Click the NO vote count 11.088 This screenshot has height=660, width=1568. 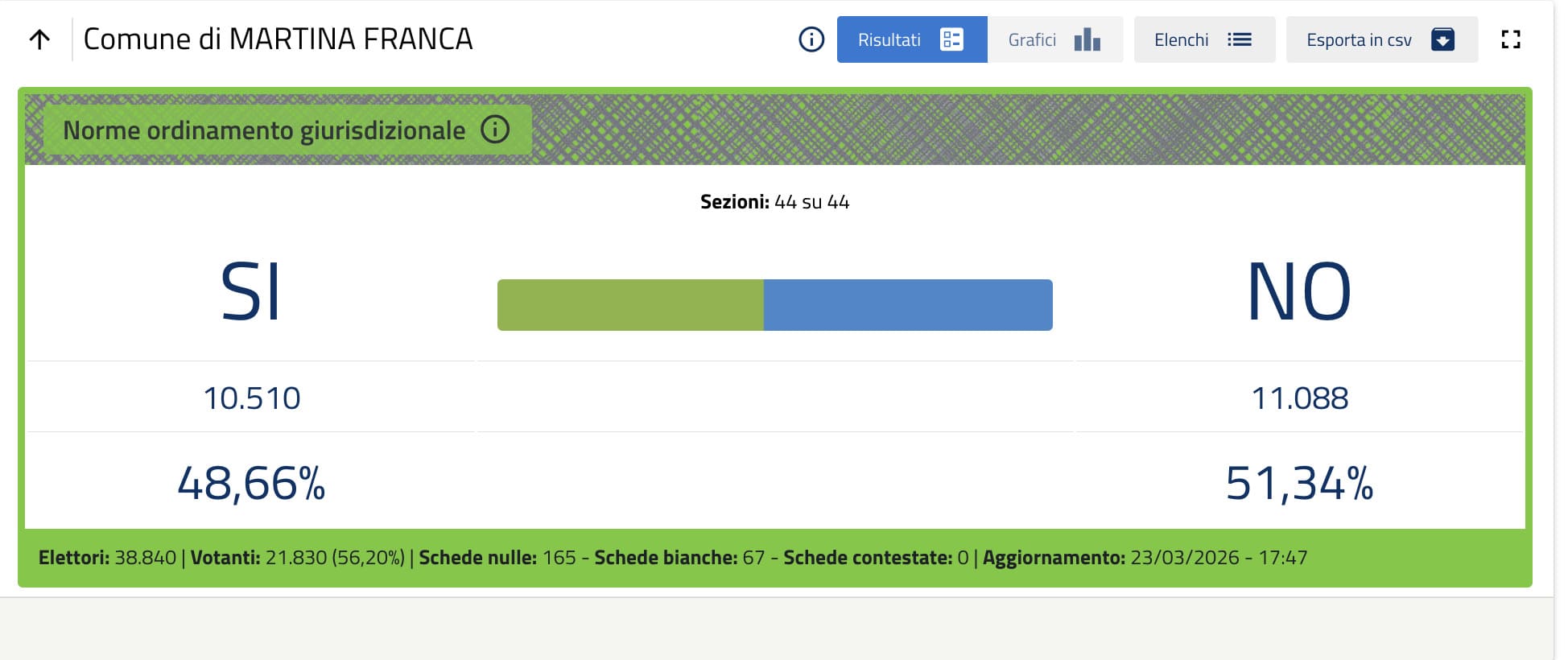point(1299,398)
